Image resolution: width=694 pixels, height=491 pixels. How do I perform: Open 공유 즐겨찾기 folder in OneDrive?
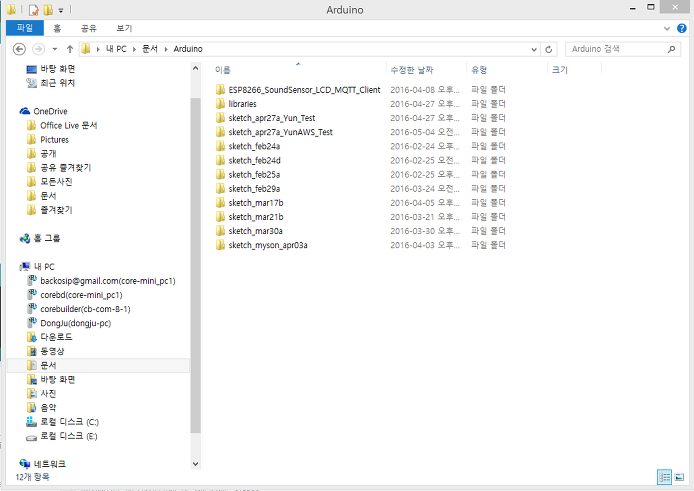66,168
